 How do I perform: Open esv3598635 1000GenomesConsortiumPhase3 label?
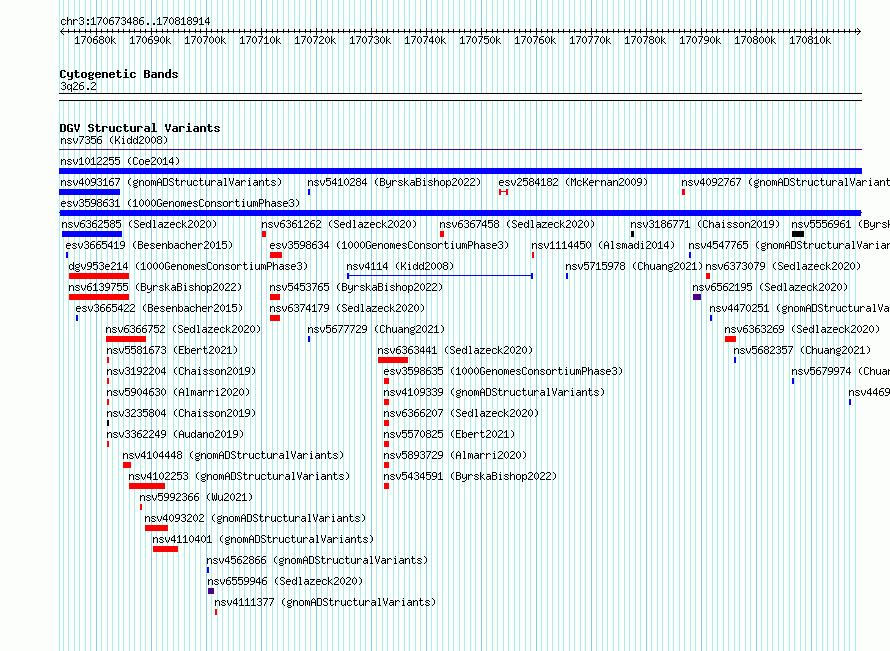(503, 371)
